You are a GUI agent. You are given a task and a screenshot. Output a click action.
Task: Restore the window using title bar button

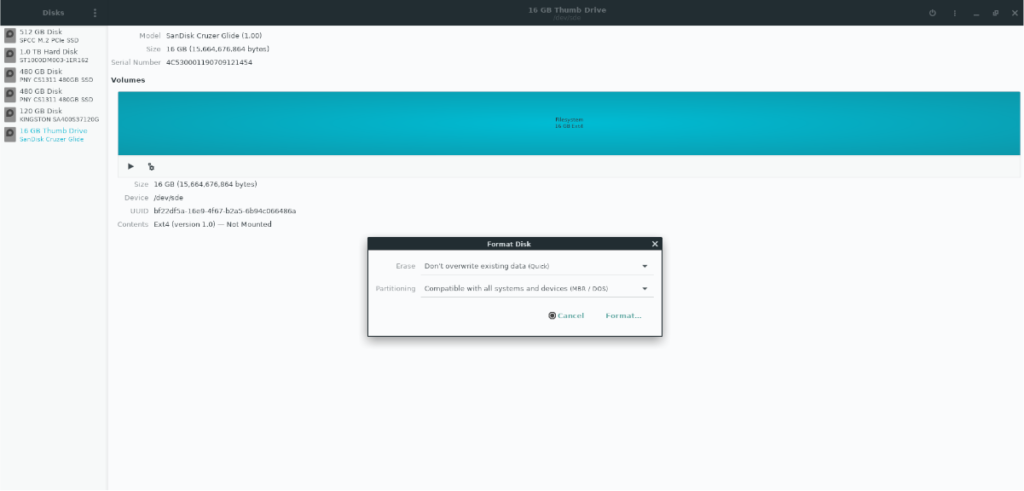(x=995, y=13)
